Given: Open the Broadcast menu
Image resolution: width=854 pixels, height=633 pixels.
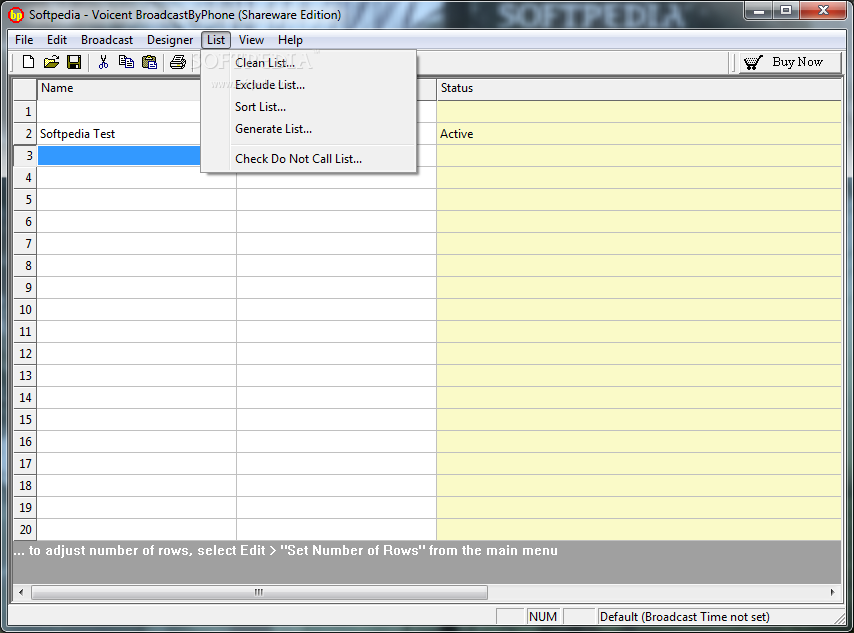Looking at the screenshot, I should tap(107, 40).
